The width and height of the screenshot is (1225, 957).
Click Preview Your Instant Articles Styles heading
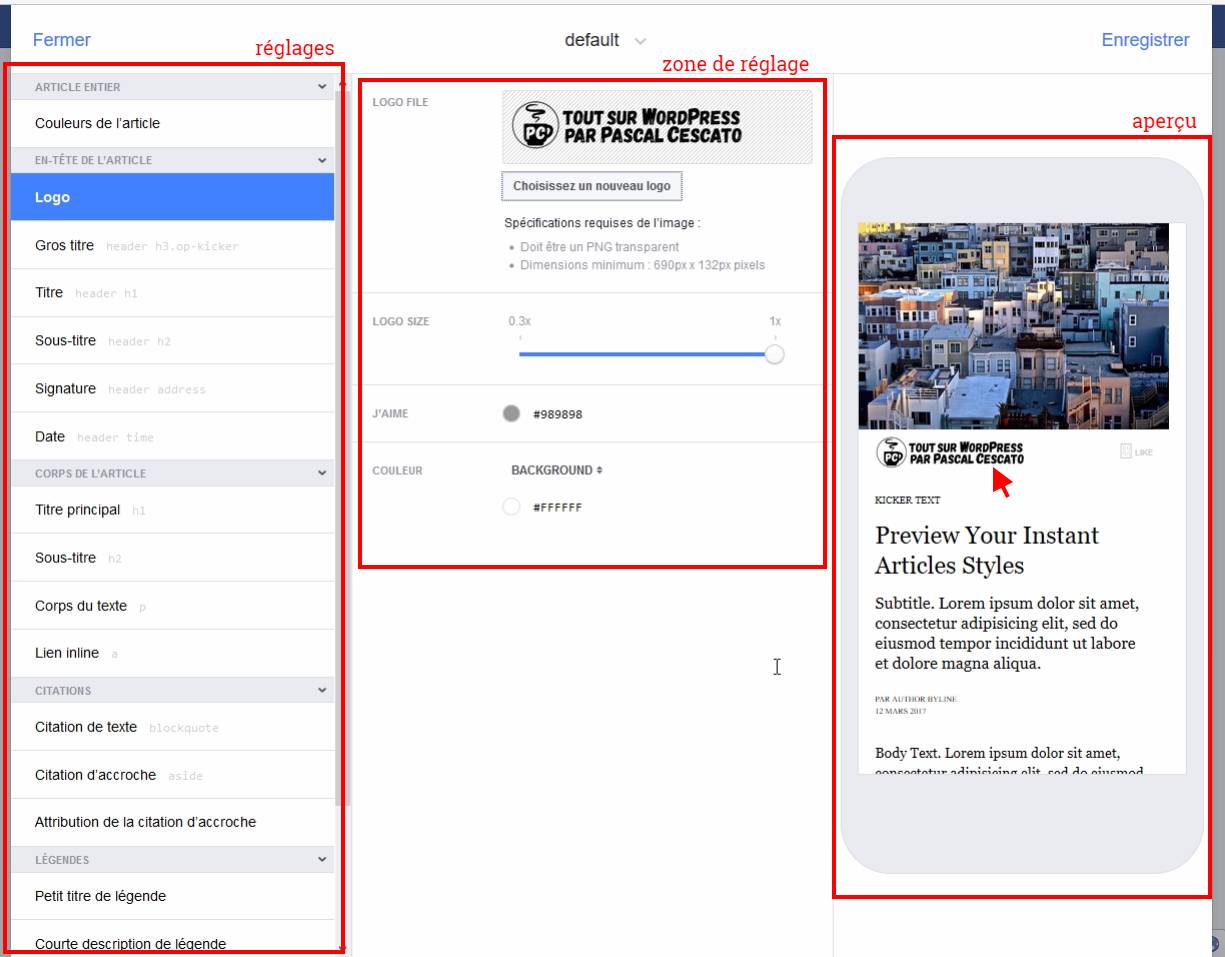(x=987, y=550)
